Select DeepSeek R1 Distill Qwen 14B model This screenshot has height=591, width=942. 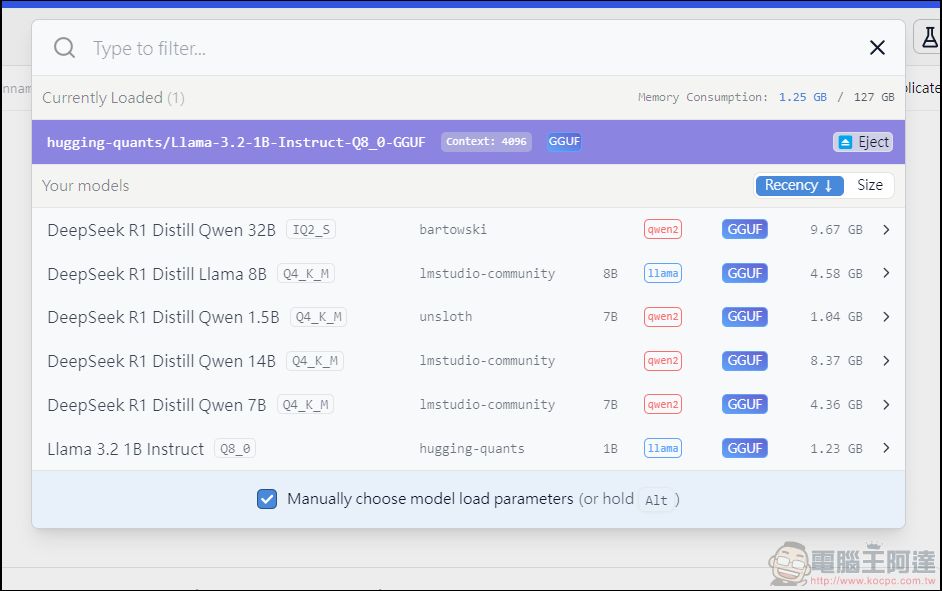pyautogui.click(x=469, y=360)
